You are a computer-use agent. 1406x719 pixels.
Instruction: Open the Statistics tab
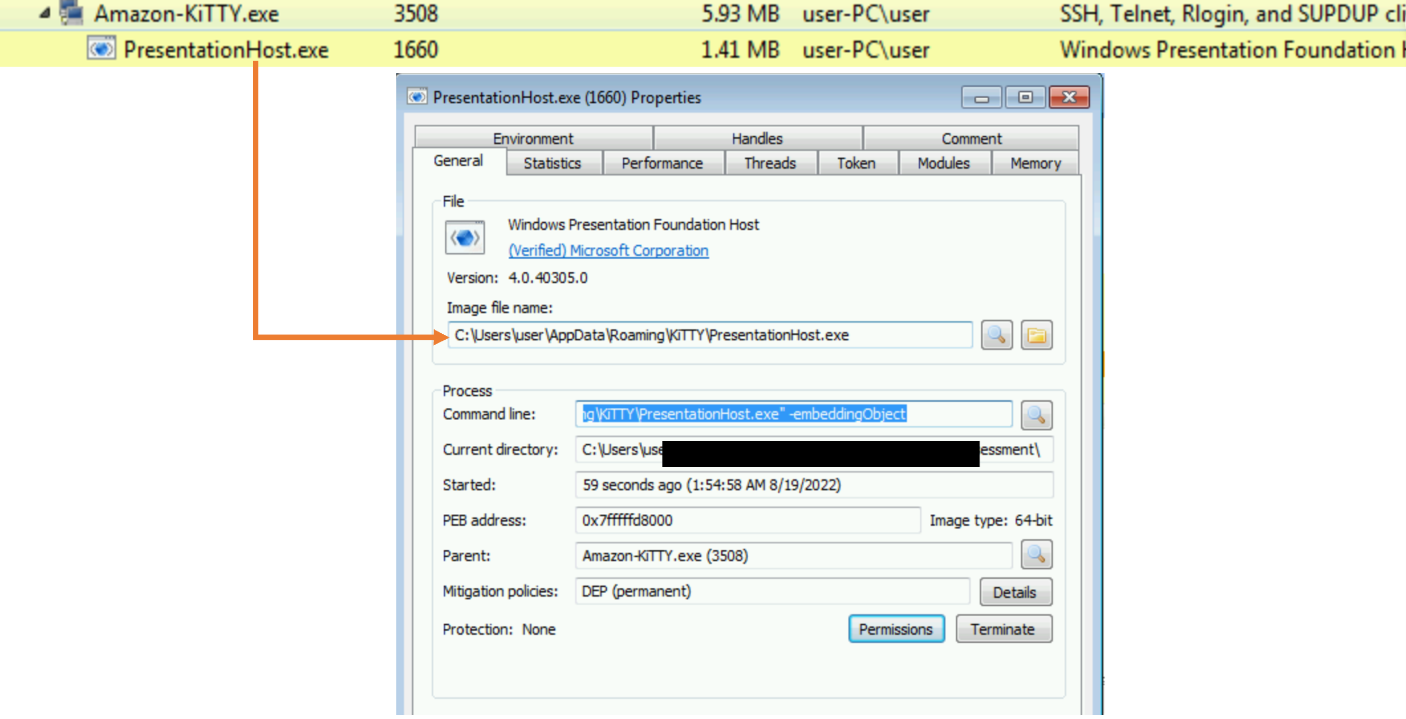click(553, 162)
